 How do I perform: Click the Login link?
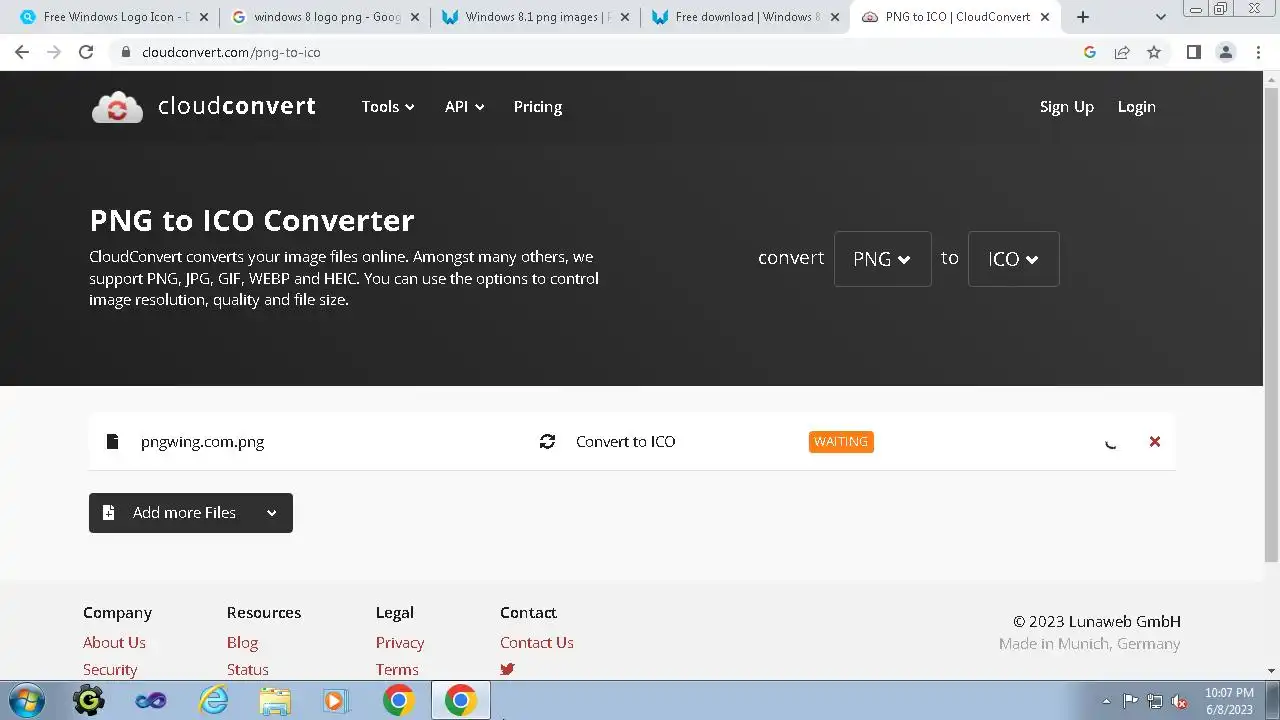[1136, 107]
